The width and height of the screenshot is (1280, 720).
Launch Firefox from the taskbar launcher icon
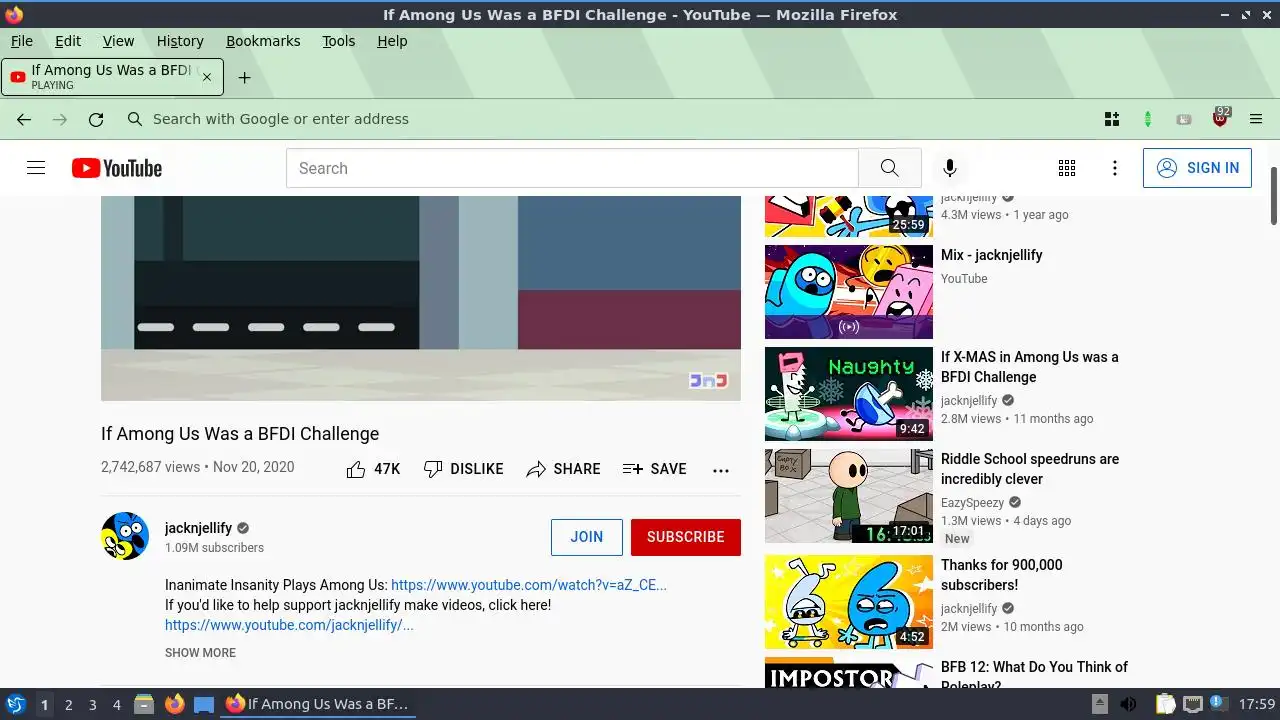174,704
